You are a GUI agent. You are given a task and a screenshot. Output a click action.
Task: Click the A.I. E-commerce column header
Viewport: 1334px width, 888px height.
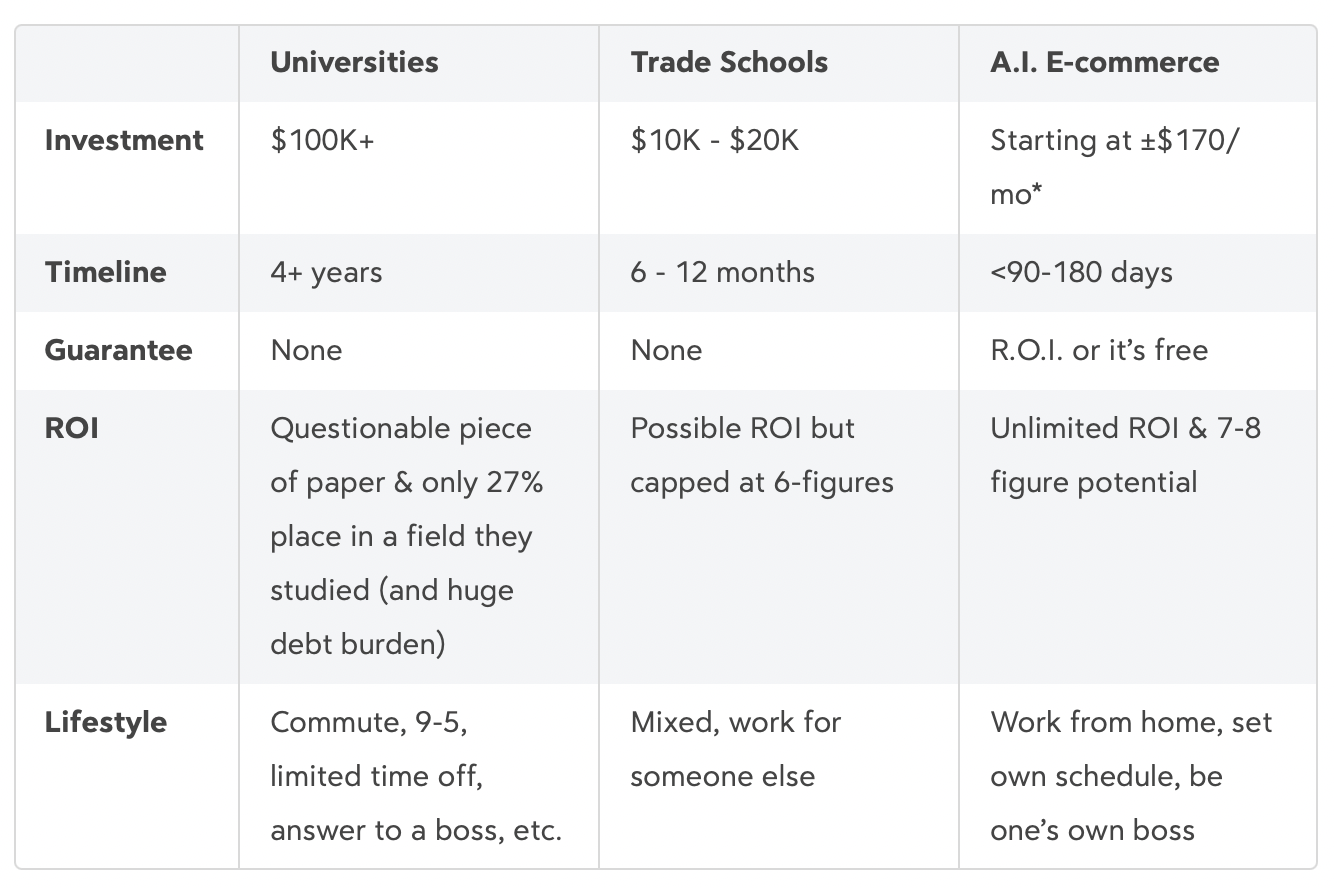(x=1104, y=62)
